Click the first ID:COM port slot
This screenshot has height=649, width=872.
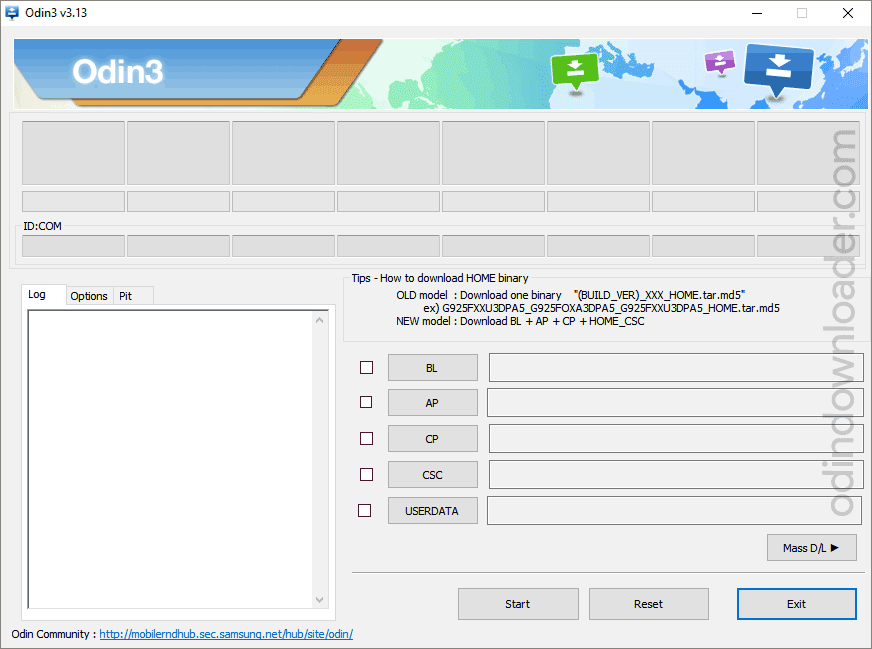[73, 246]
